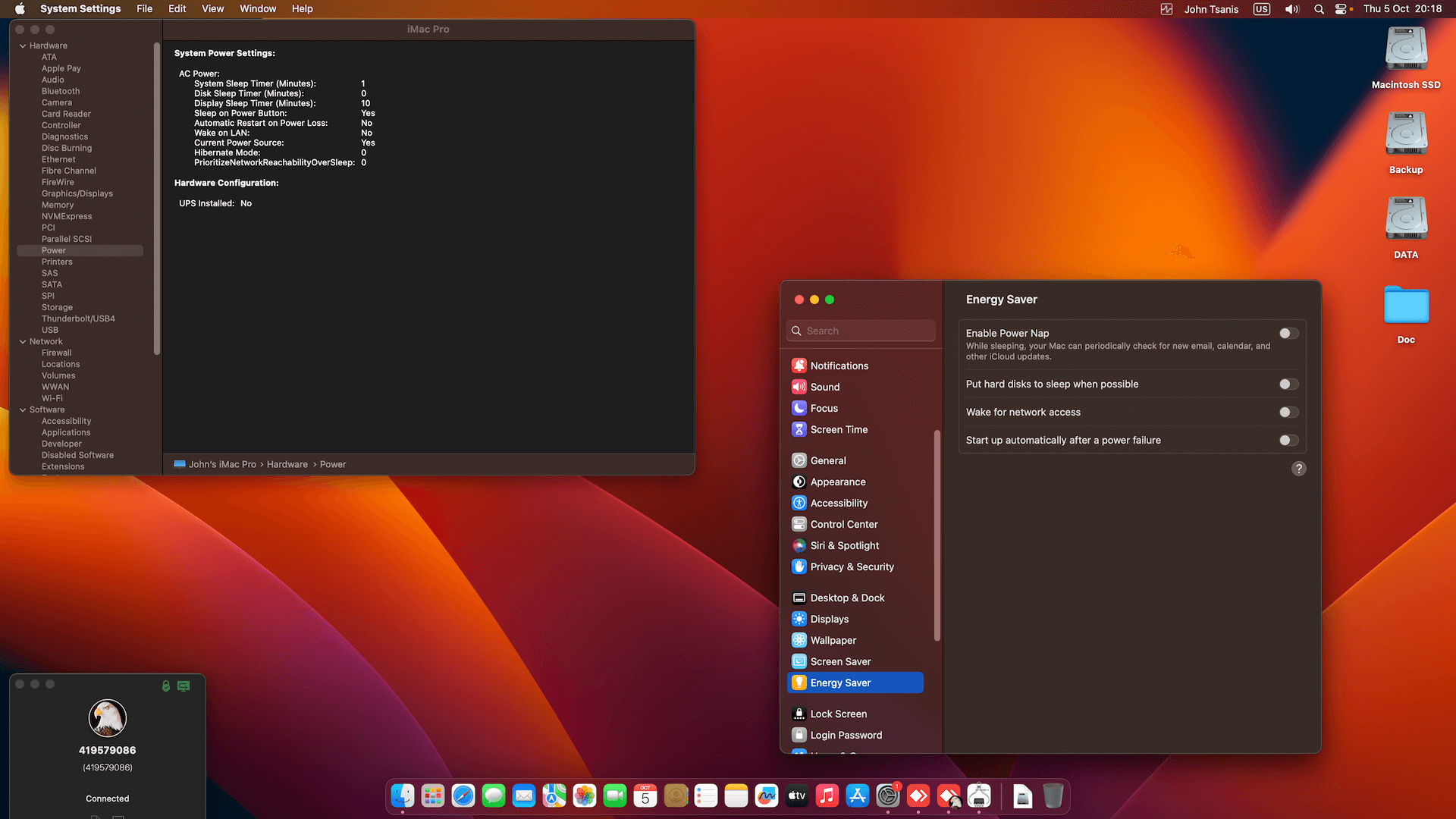Open the Edit menu
Screen dimensions: 1456x819
tap(177, 9)
